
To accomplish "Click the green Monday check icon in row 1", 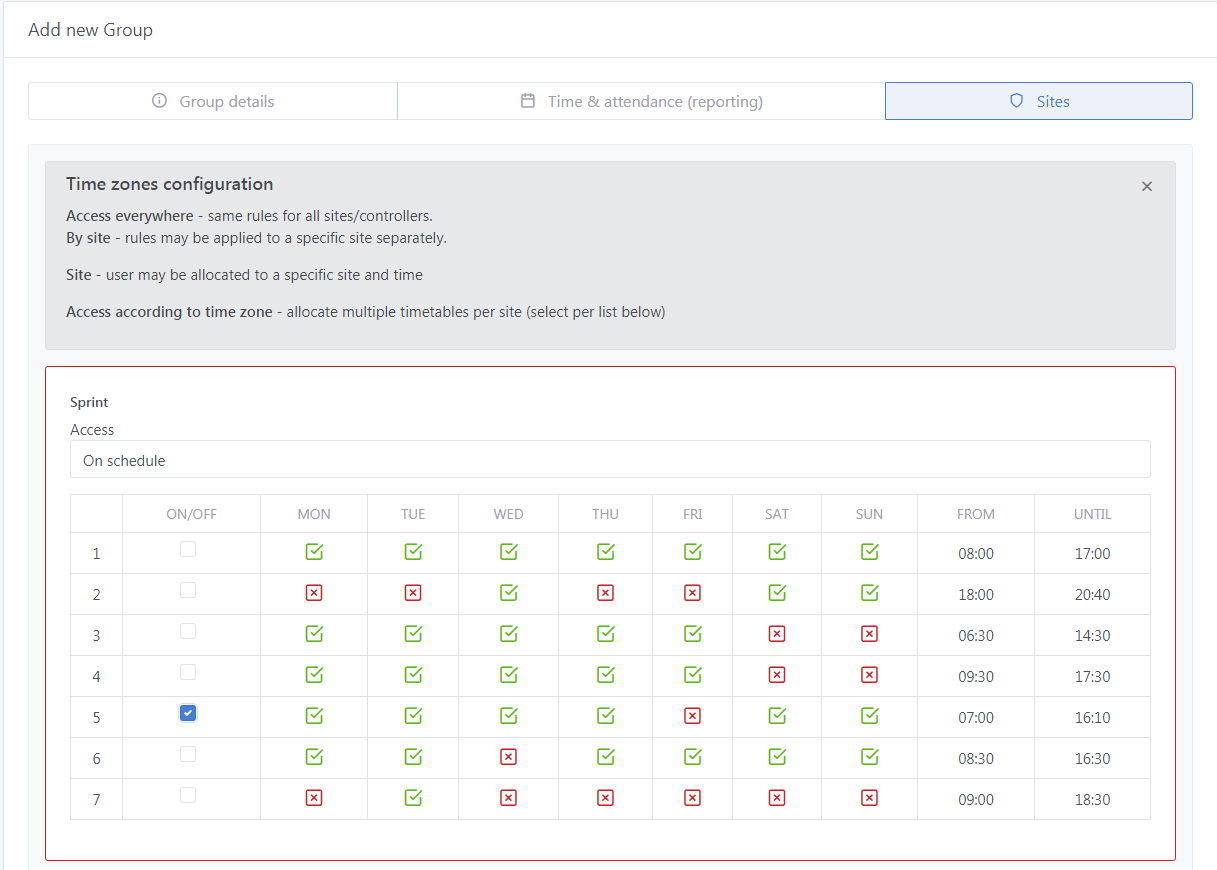I will point(314,552).
